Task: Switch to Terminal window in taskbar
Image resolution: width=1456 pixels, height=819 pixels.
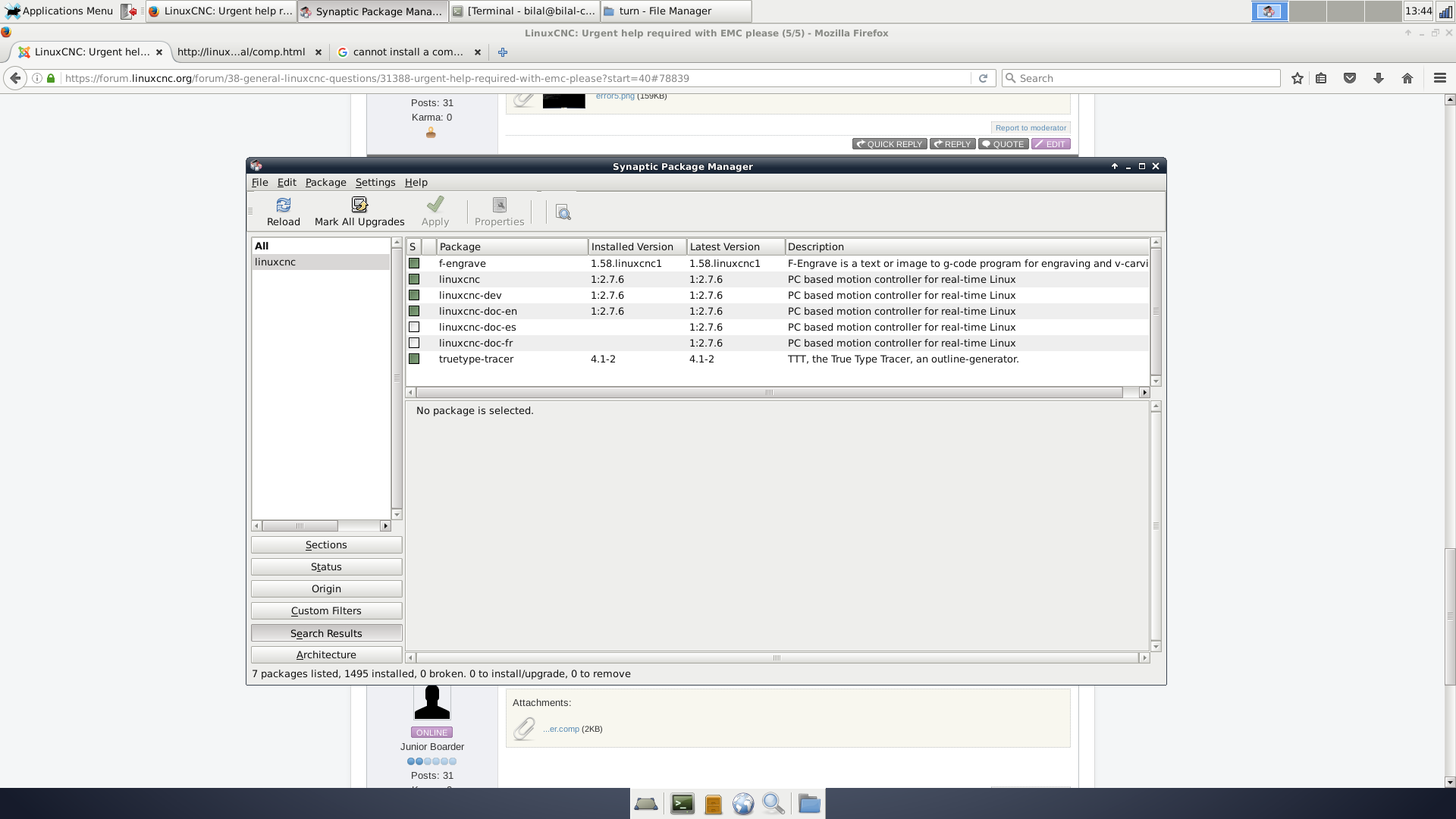Action: click(x=524, y=11)
